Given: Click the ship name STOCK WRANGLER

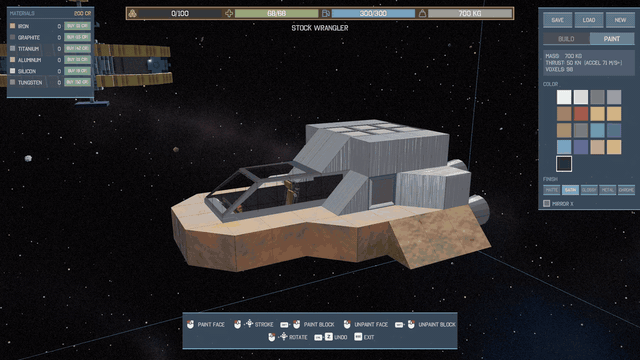Looking at the screenshot, I should pos(320,28).
